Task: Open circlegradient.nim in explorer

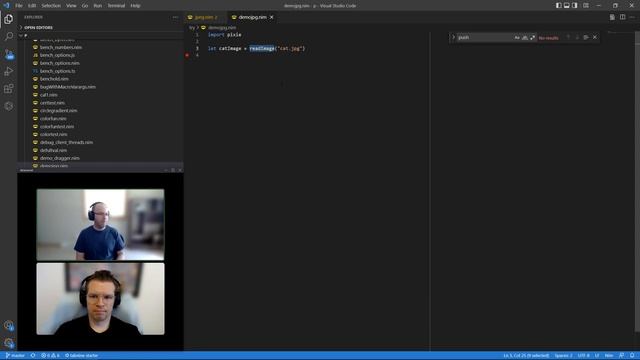Action: point(58,111)
